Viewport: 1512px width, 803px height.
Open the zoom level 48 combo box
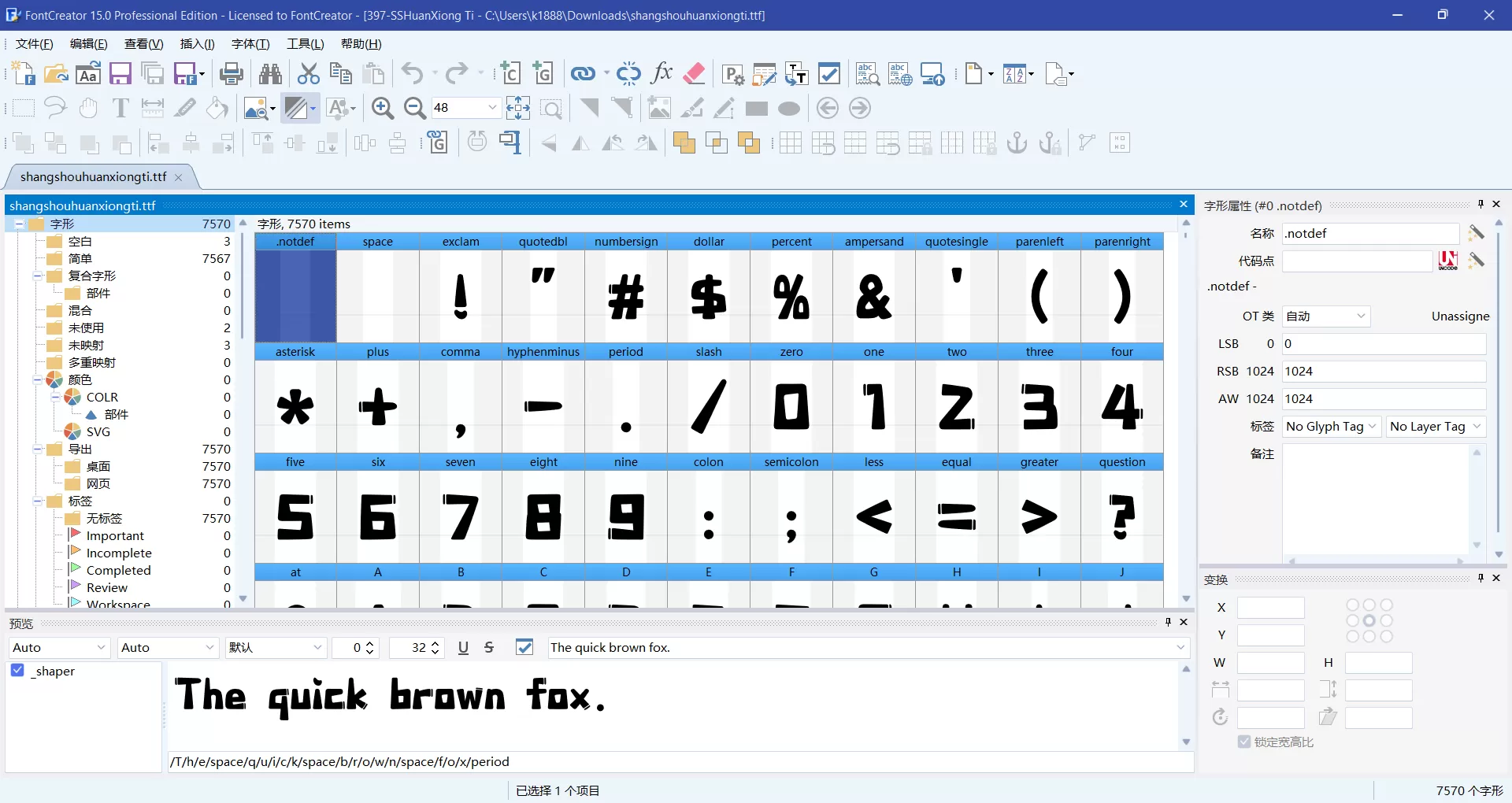point(491,108)
